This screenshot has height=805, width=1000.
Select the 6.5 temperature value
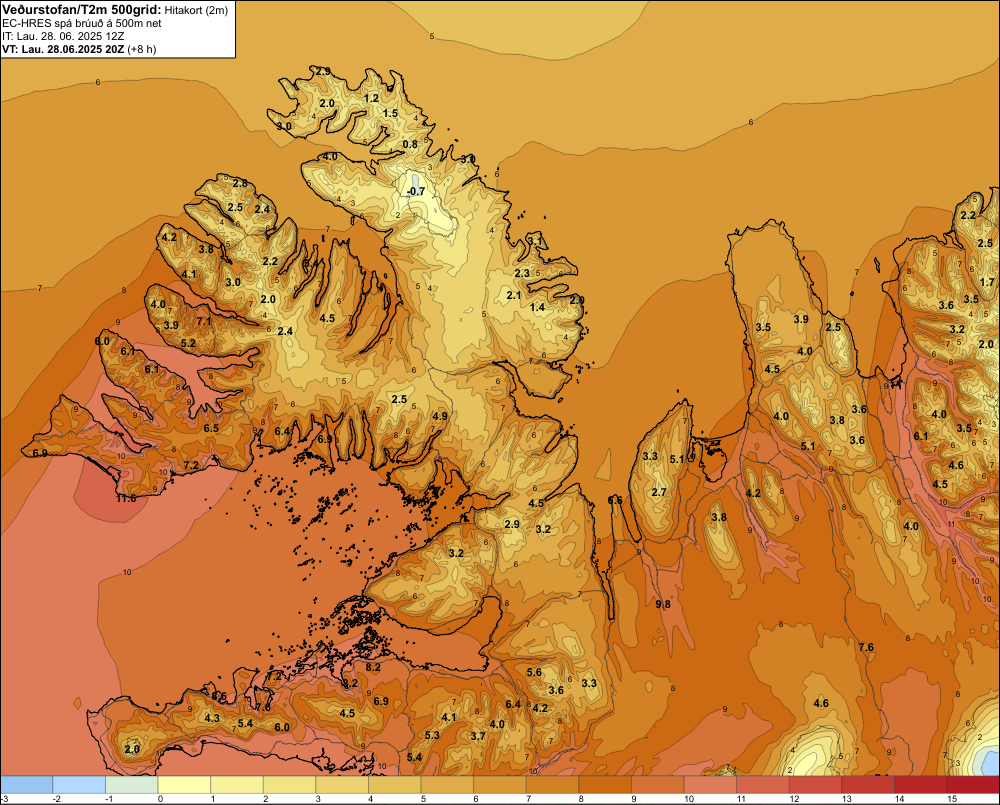[x=211, y=428]
